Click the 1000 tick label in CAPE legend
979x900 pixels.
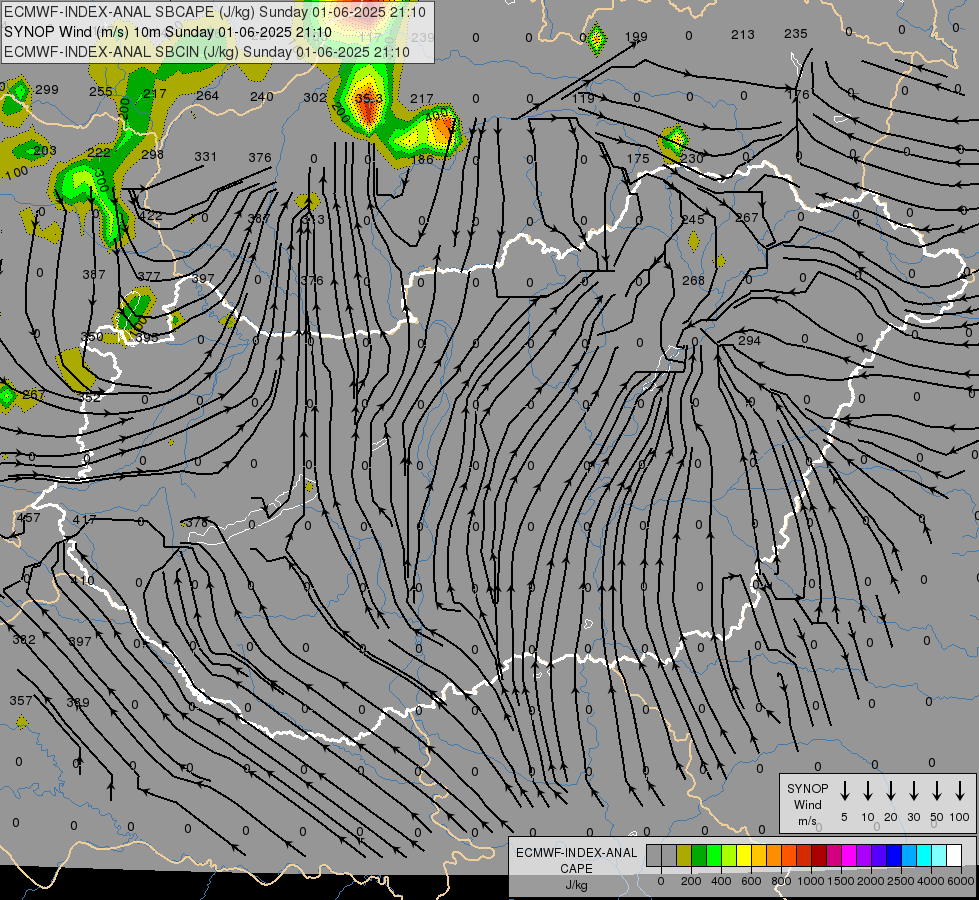[x=810, y=881]
